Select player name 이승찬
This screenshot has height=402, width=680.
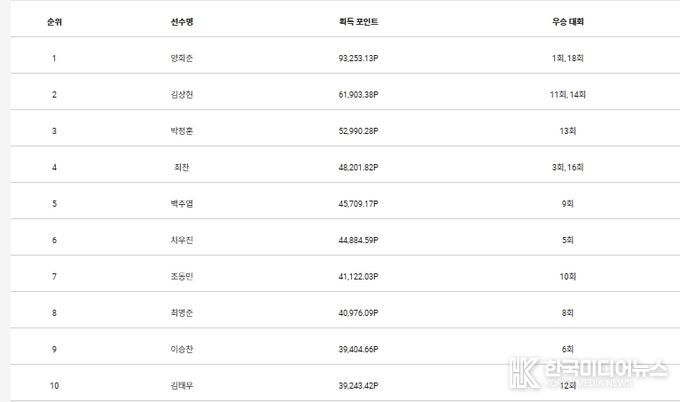point(181,349)
